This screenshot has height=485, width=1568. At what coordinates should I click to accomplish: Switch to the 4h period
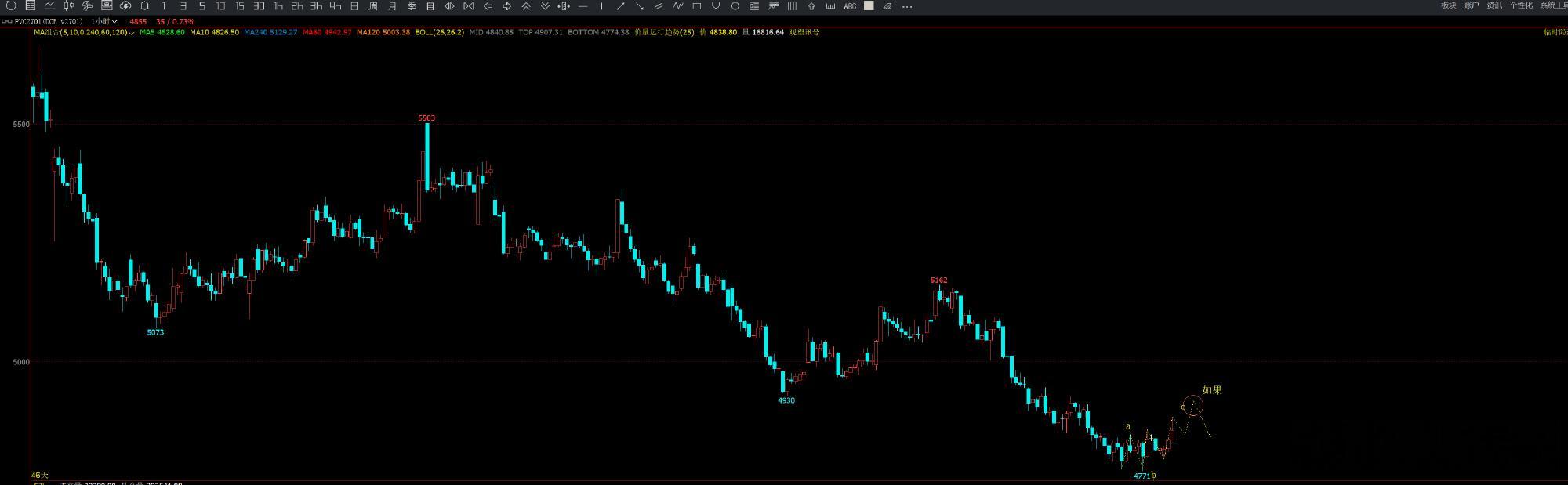click(335, 5)
